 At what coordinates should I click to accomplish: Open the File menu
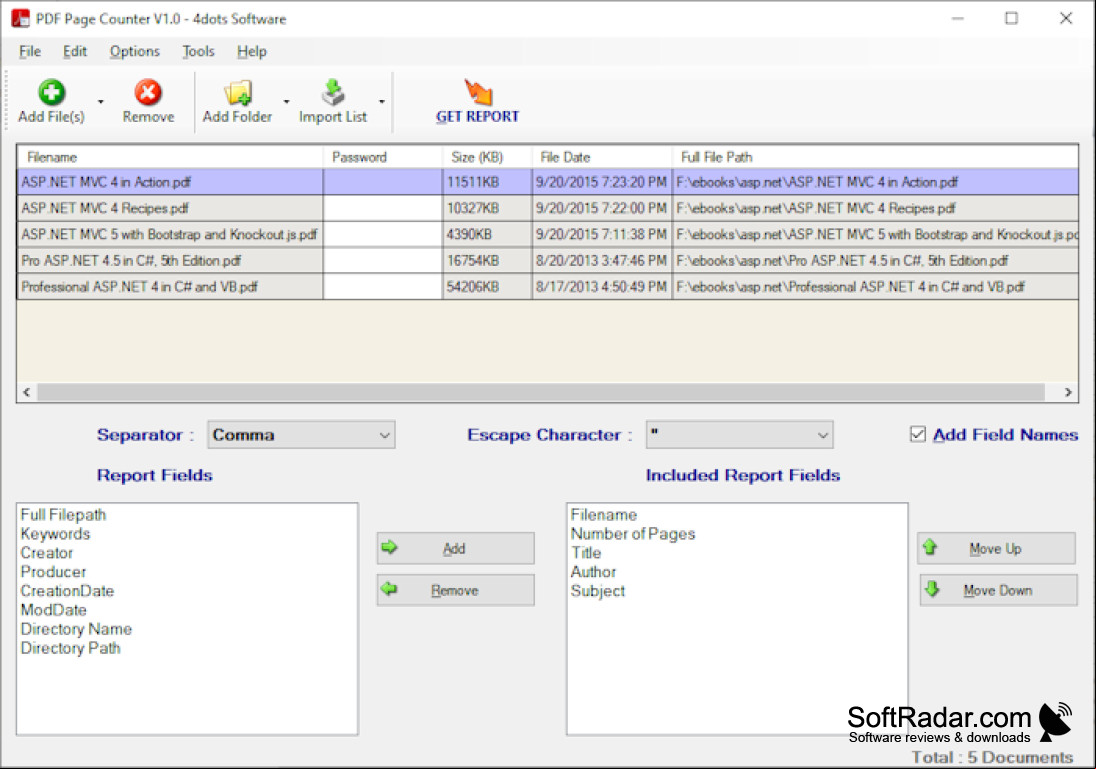pos(29,51)
